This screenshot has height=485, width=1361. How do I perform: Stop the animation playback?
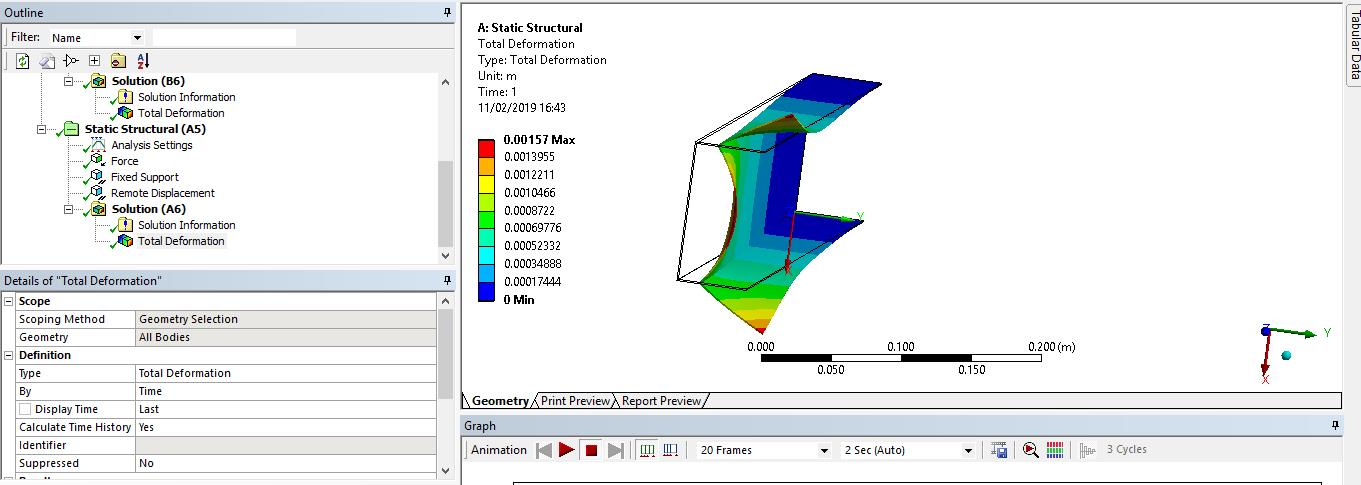[591, 450]
